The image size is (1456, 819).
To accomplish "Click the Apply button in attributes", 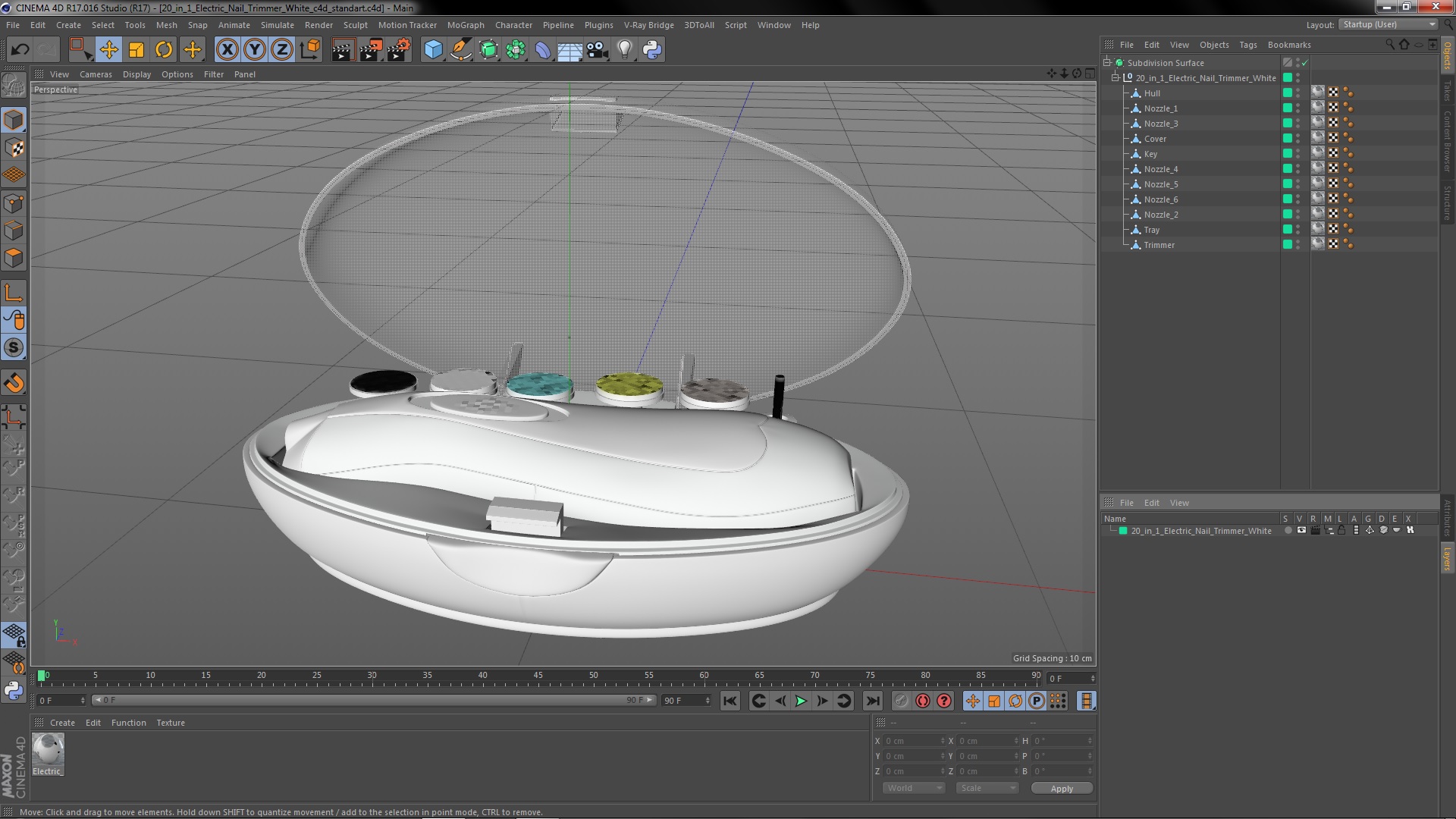I will pos(1062,788).
